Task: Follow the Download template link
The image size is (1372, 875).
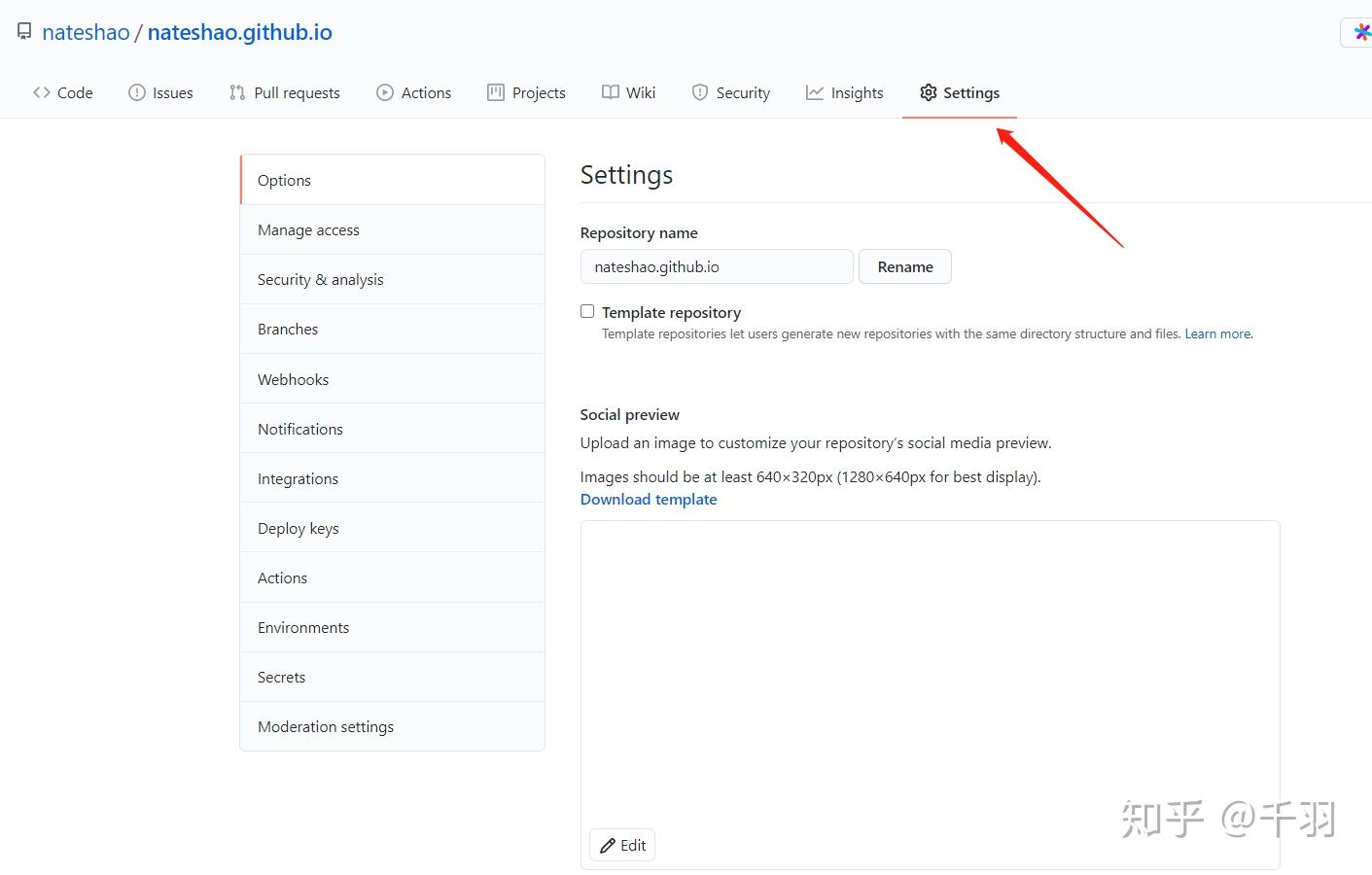Action: (x=649, y=500)
